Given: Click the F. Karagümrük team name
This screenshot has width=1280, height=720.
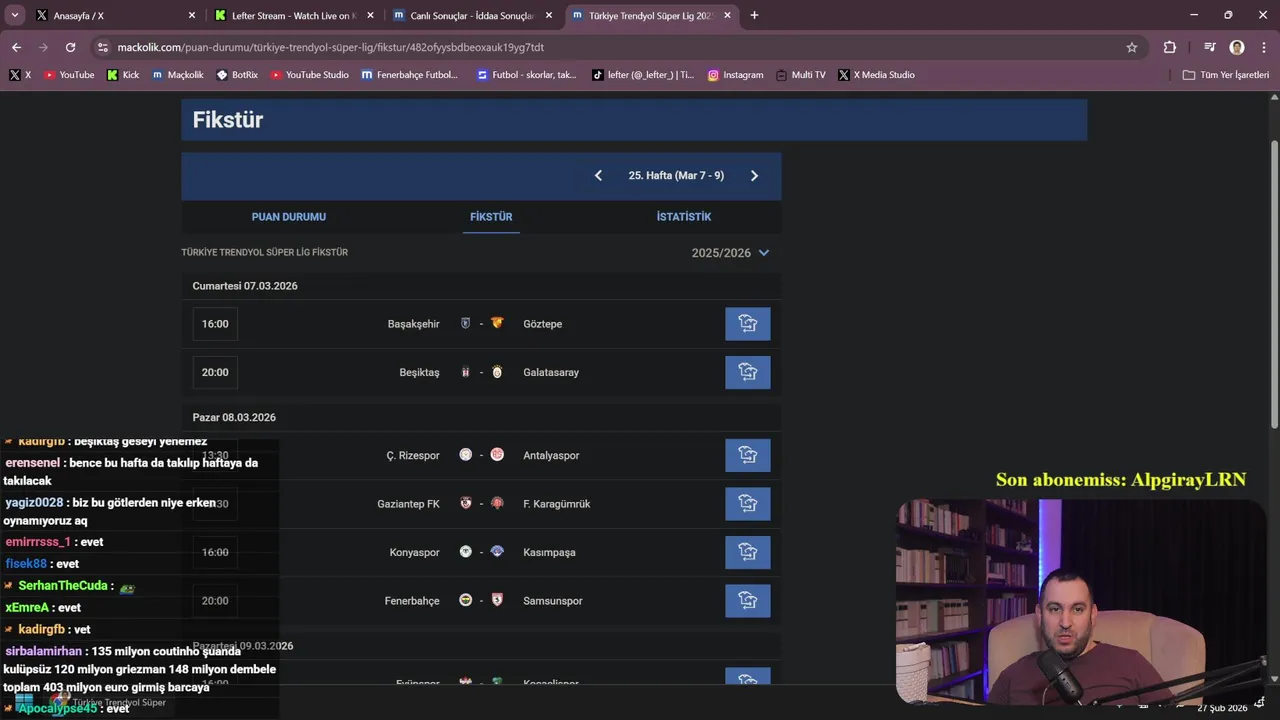Looking at the screenshot, I should [x=557, y=504].
